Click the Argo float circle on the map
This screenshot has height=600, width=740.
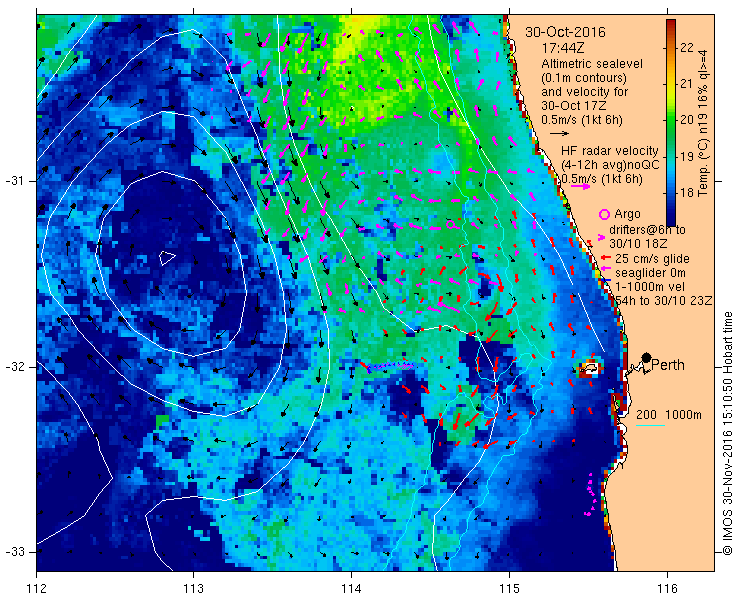451,225
